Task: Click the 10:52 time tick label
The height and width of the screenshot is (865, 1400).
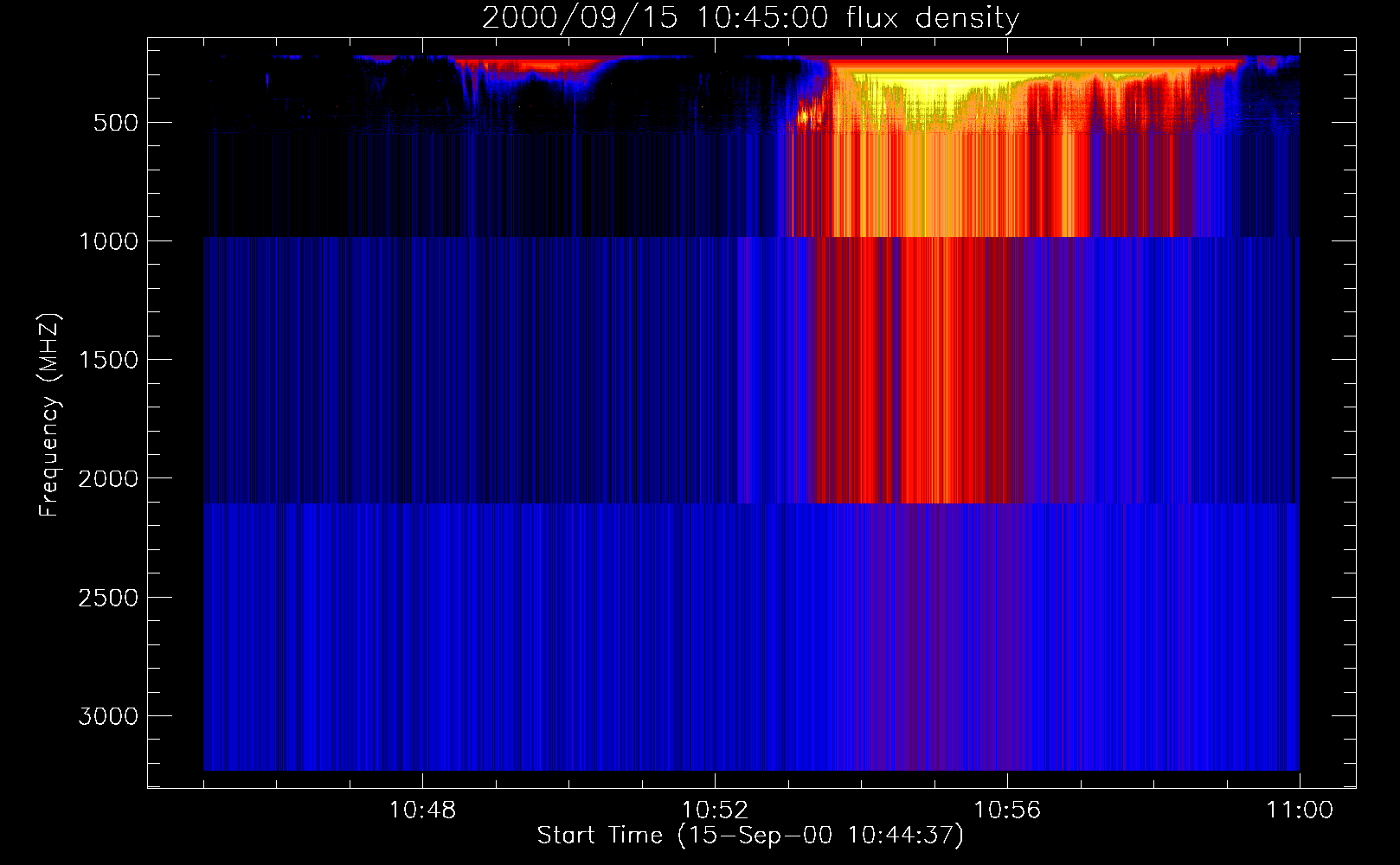Action: click(x=715, y=811)
